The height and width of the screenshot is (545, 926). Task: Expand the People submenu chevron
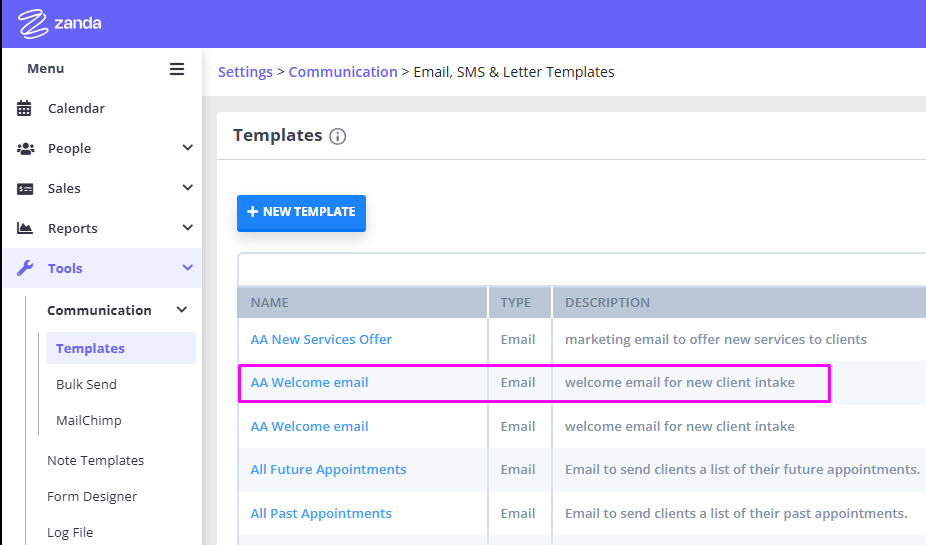pos(187,148)
